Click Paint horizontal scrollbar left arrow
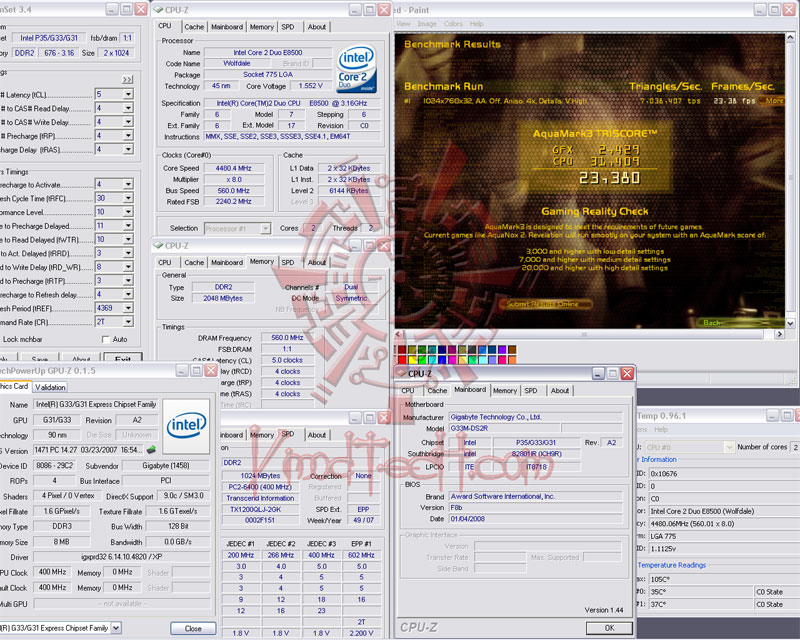Image resolution: width=800 pixels, height=640 pixels. tap(400, 334)
